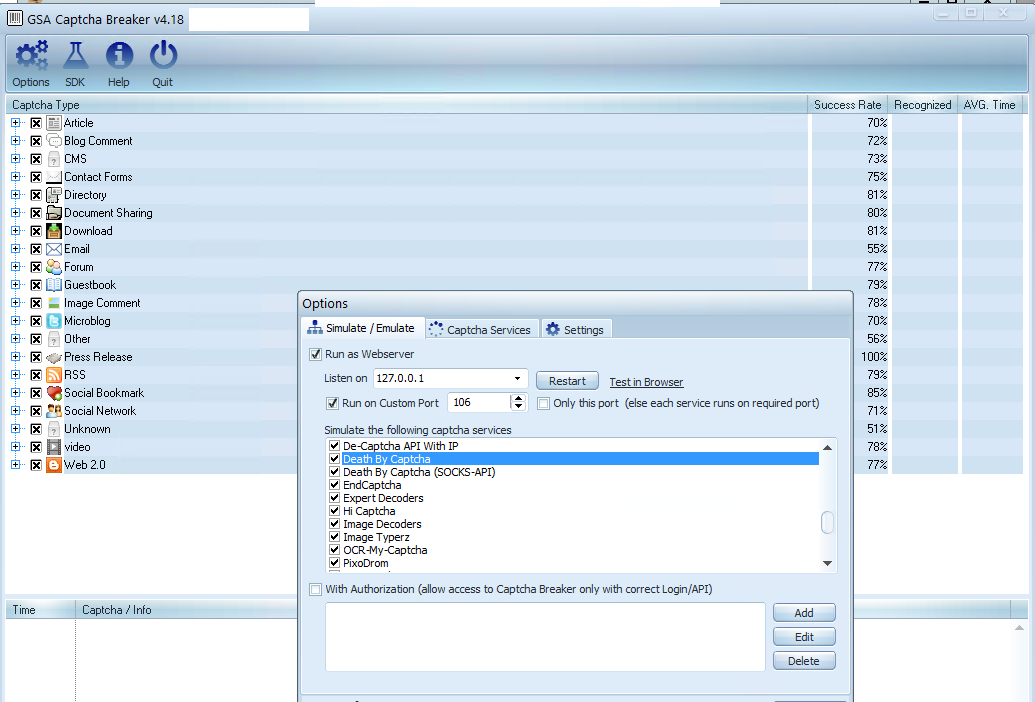Click the Article category icon
Screen dimensions: 1035x702
click(x=54, y=123)
